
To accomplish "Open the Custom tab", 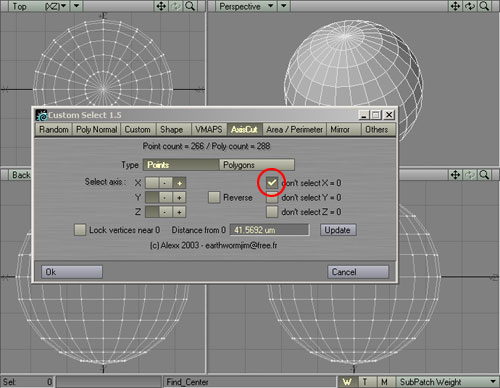I will point(138,129).
